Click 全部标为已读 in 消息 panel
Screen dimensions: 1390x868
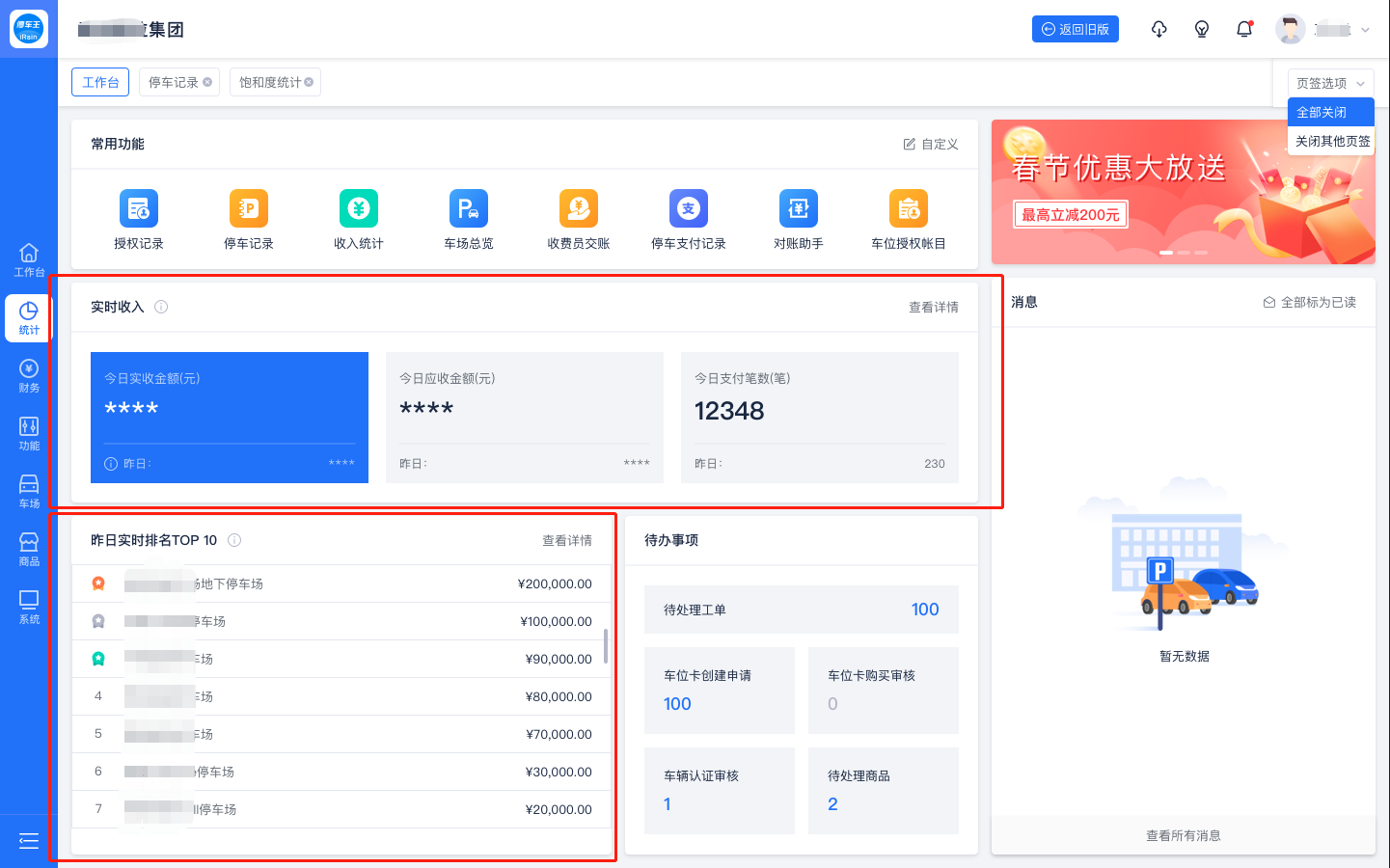click(1310, 302)
